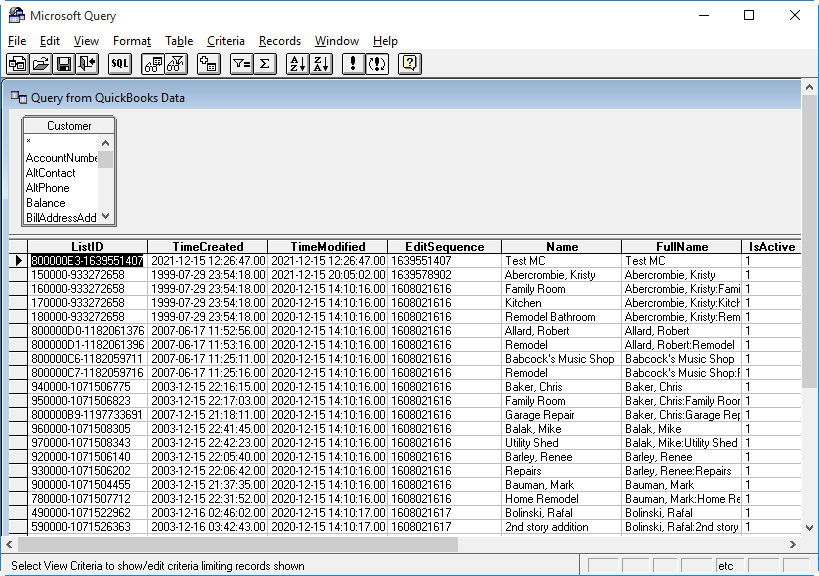Click the Name cell Remodel Bathroom
819x576 pixels.
coord(561,317)
